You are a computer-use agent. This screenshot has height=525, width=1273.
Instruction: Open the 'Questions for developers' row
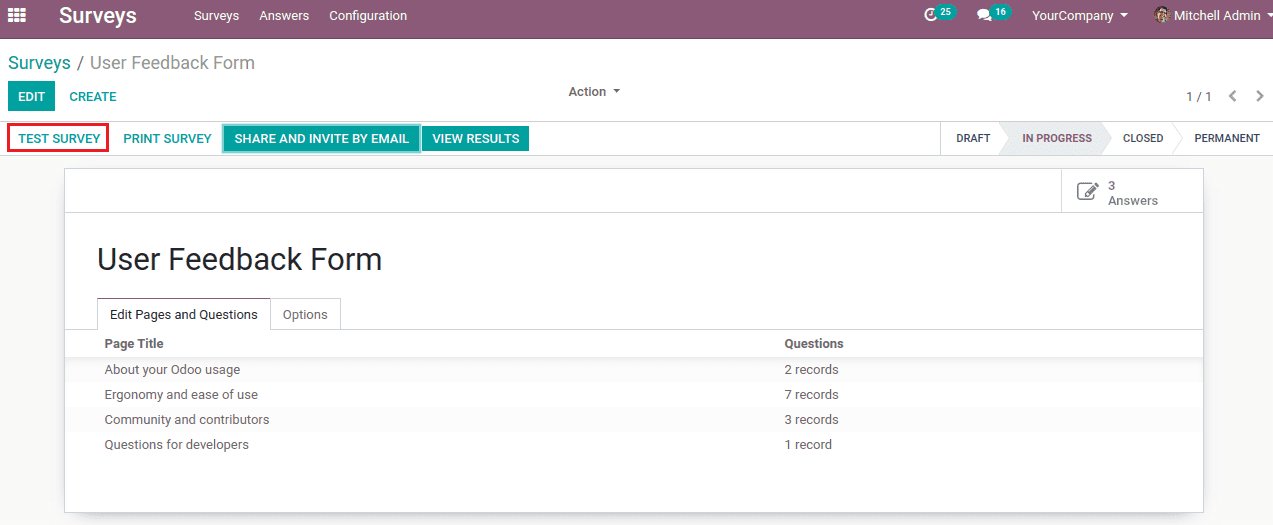pos(634,445)
